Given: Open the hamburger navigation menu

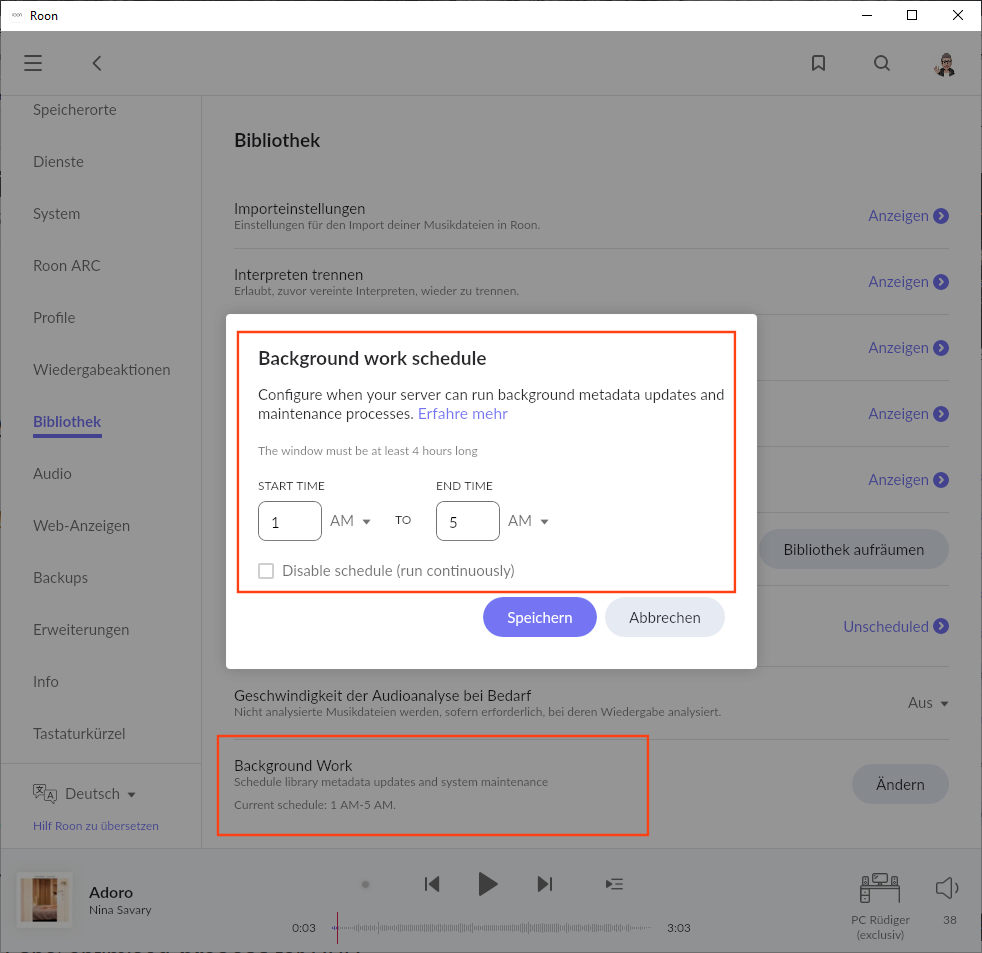Looking at the screenshot, I should point(33,63).
